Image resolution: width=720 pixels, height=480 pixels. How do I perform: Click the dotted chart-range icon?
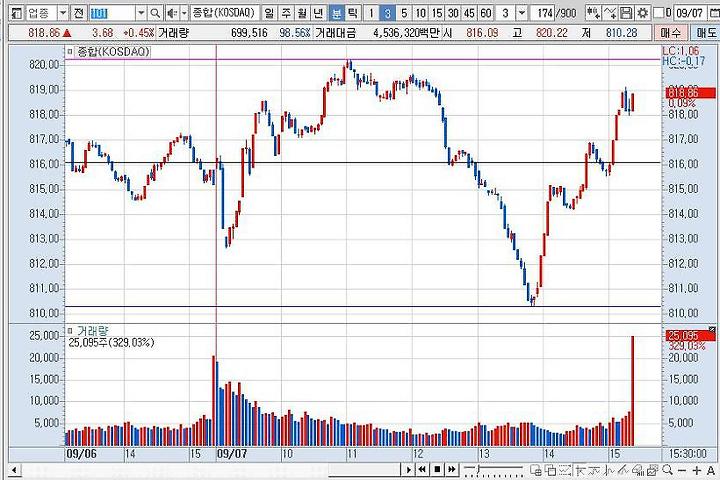(x=565, y=470)
